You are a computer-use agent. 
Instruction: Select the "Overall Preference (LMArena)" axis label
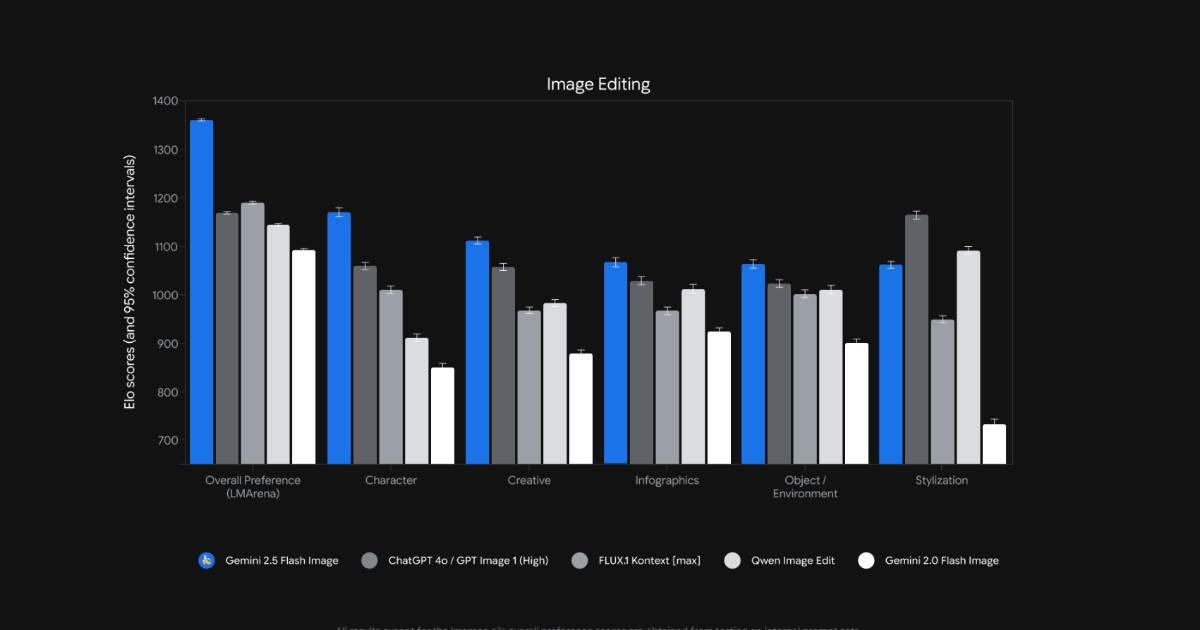click(253, 487)
